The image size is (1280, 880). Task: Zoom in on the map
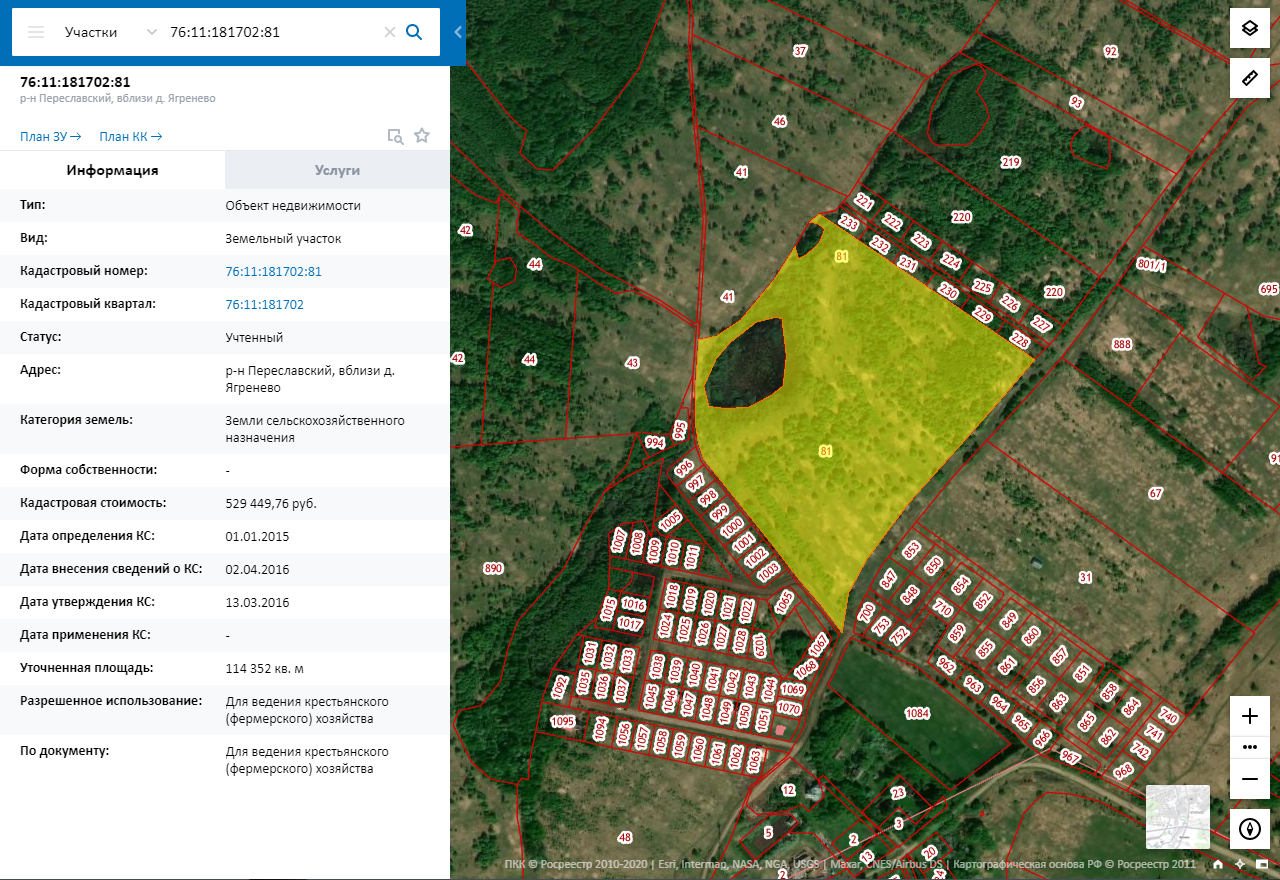1249,716
